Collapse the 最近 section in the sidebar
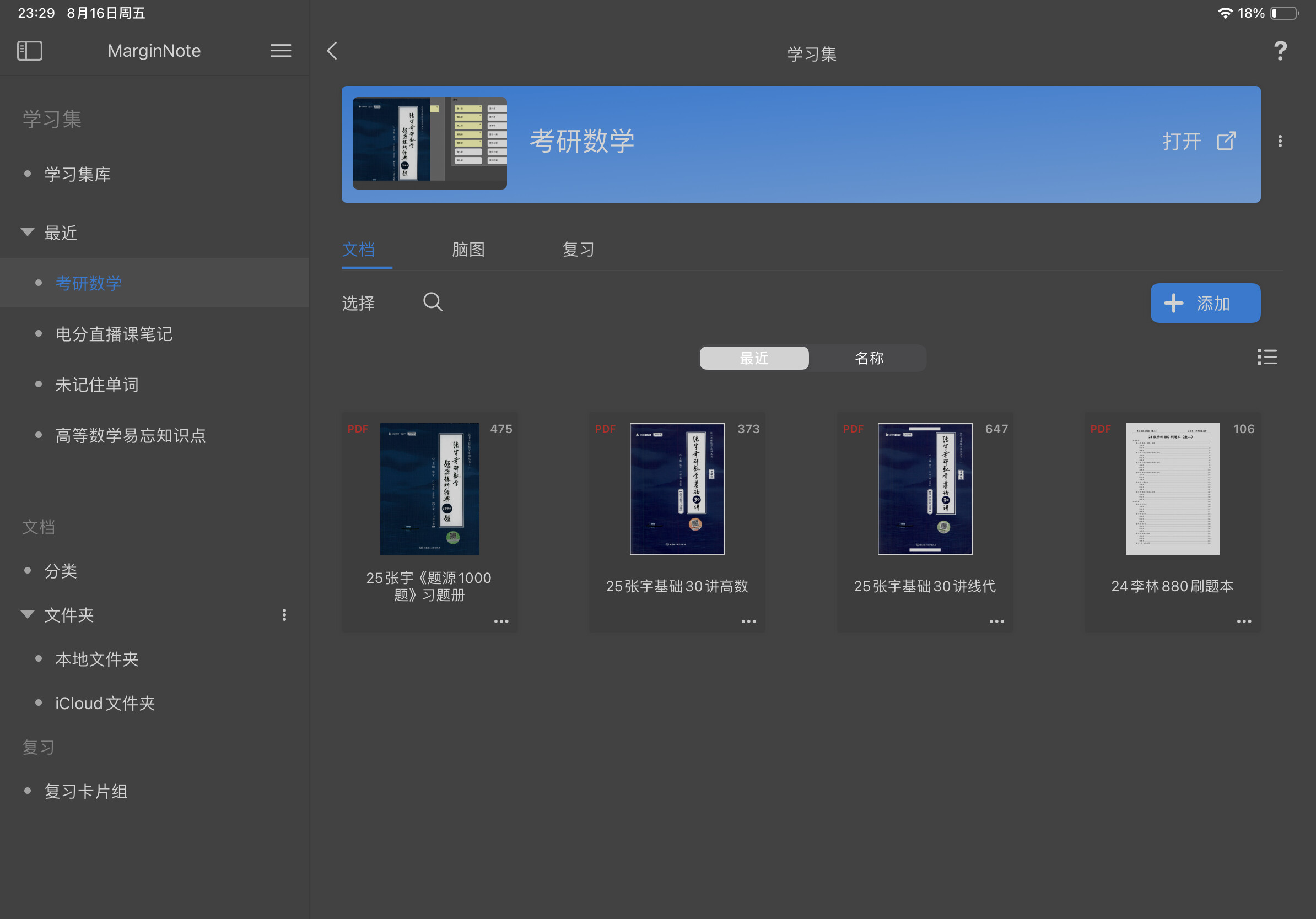Screen dimensions: 1316x919 click(28, 231)
